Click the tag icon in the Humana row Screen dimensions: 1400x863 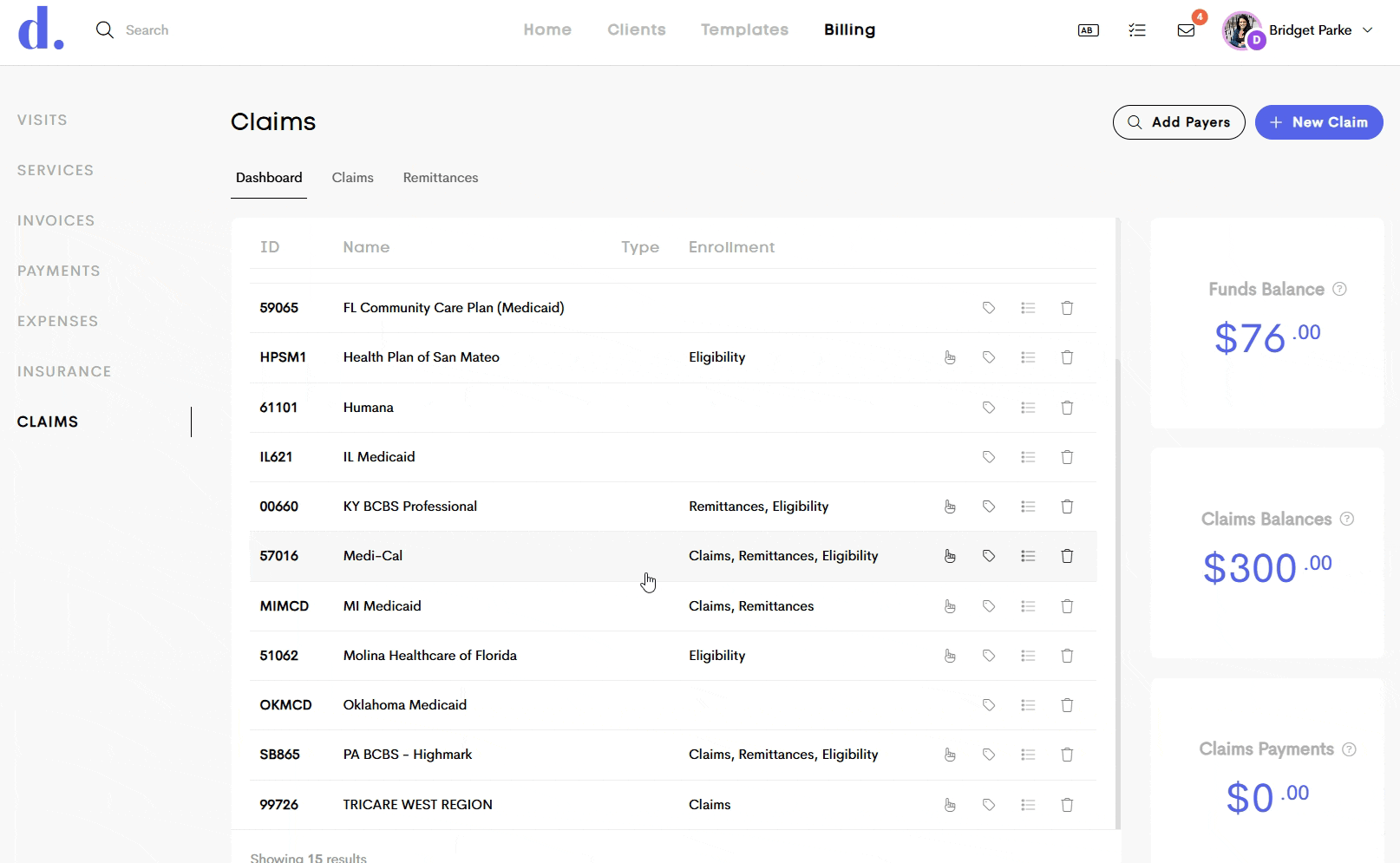[989, 408]
